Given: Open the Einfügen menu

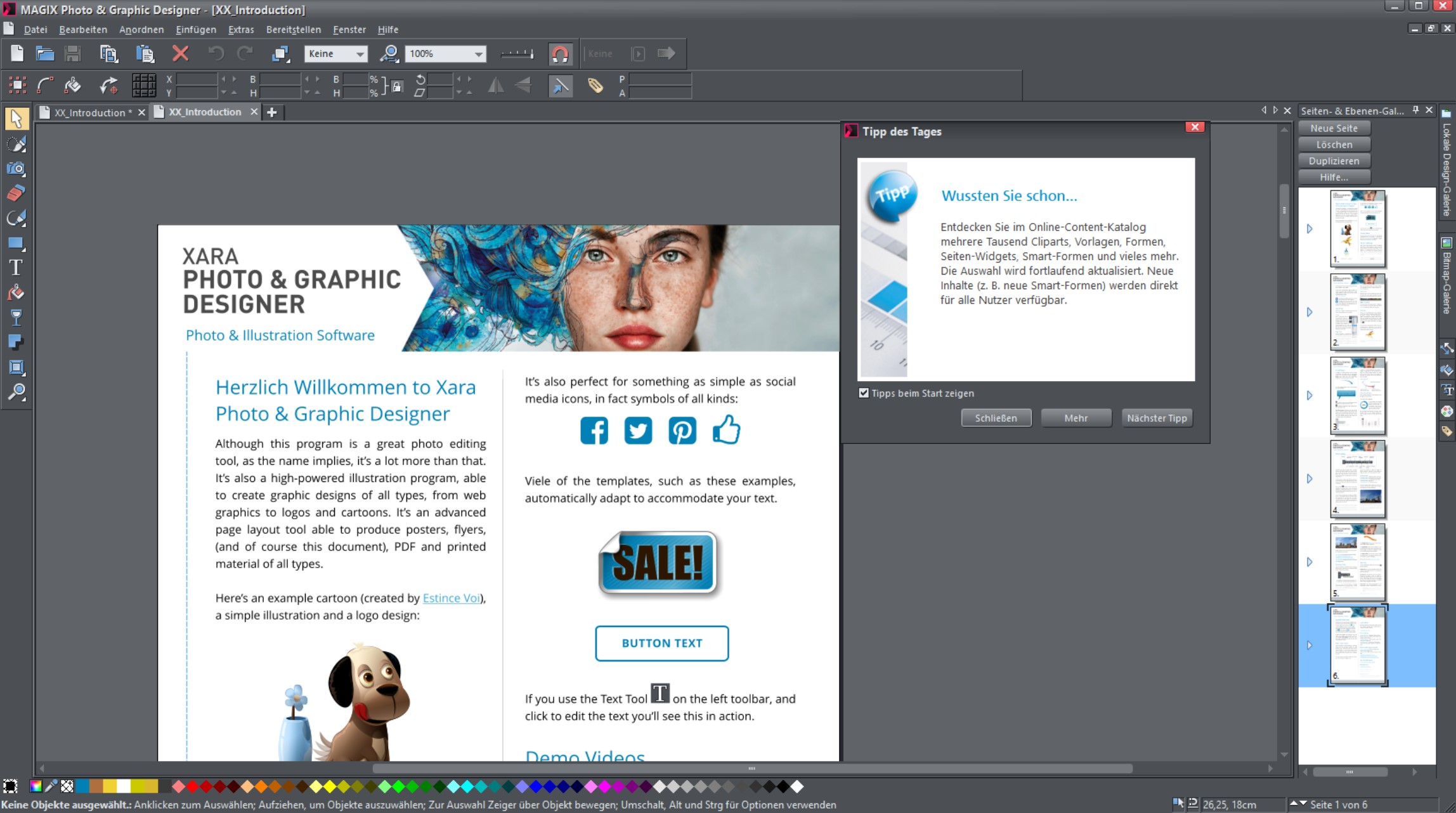Looking at the screenshot, I should pyautogui.click(x=196, y=29).
